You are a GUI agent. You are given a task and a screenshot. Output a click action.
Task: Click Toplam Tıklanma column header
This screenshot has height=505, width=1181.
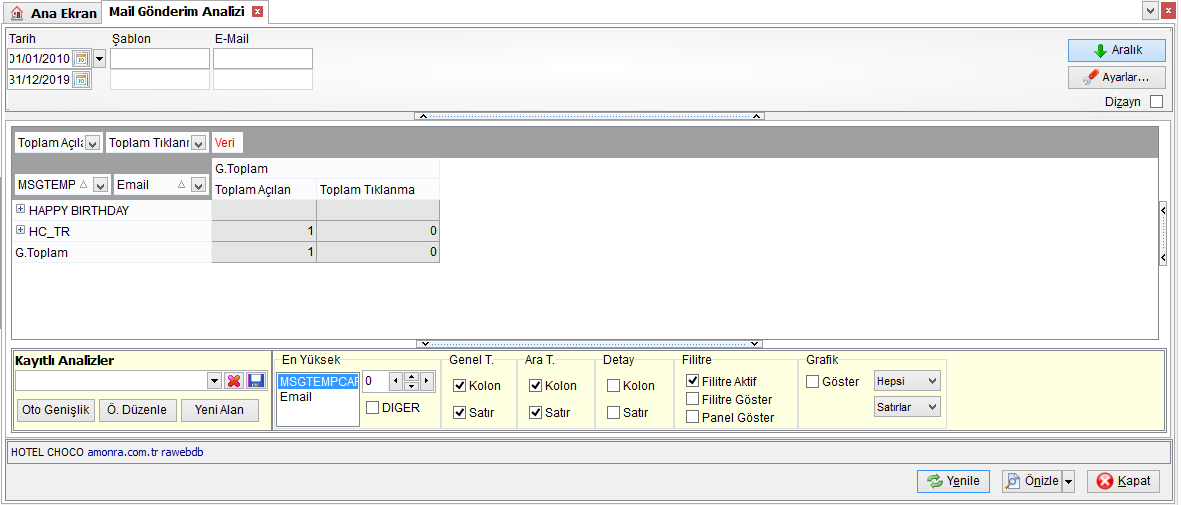click(x=378, y=189)
